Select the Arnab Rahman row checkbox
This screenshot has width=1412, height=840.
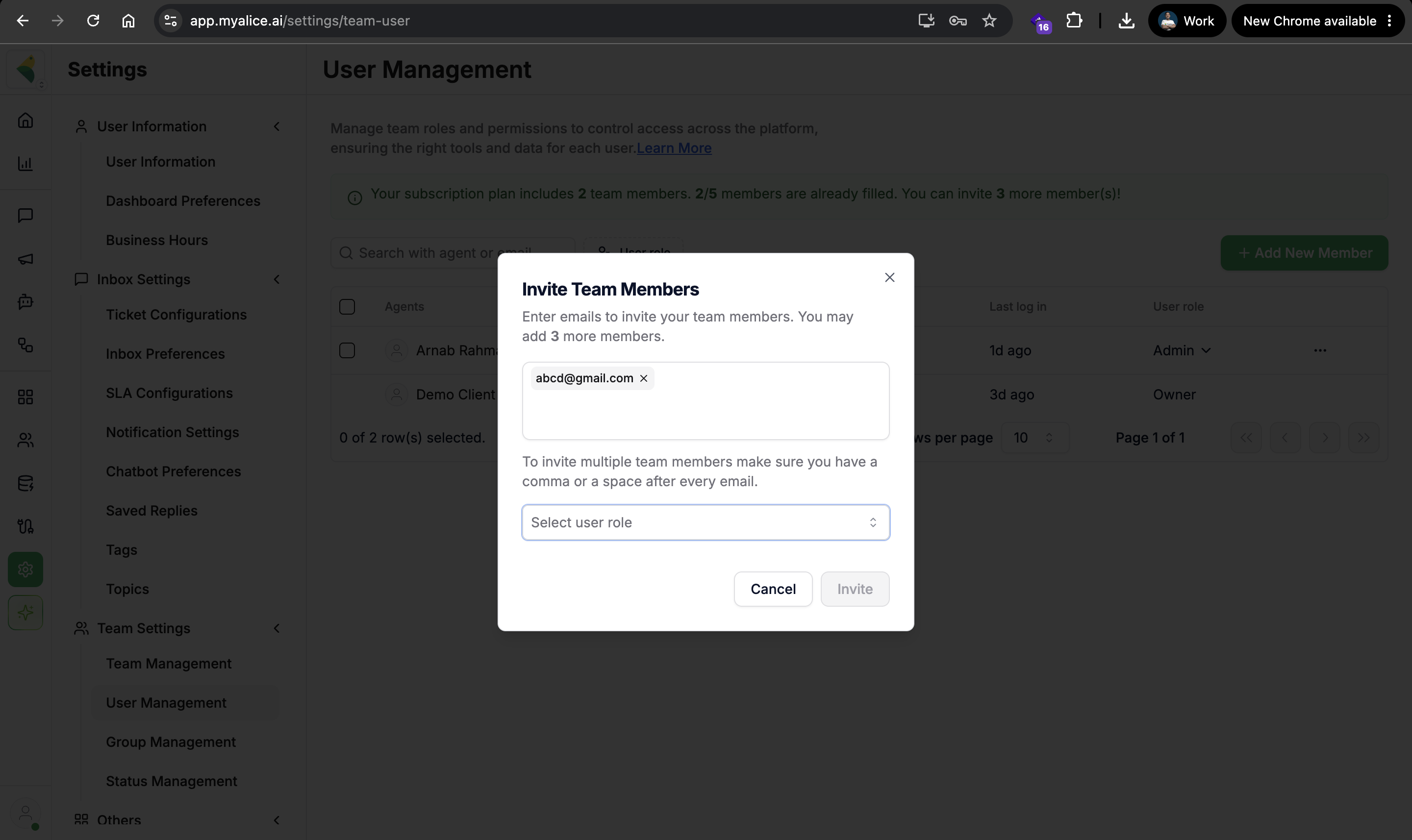347,350
